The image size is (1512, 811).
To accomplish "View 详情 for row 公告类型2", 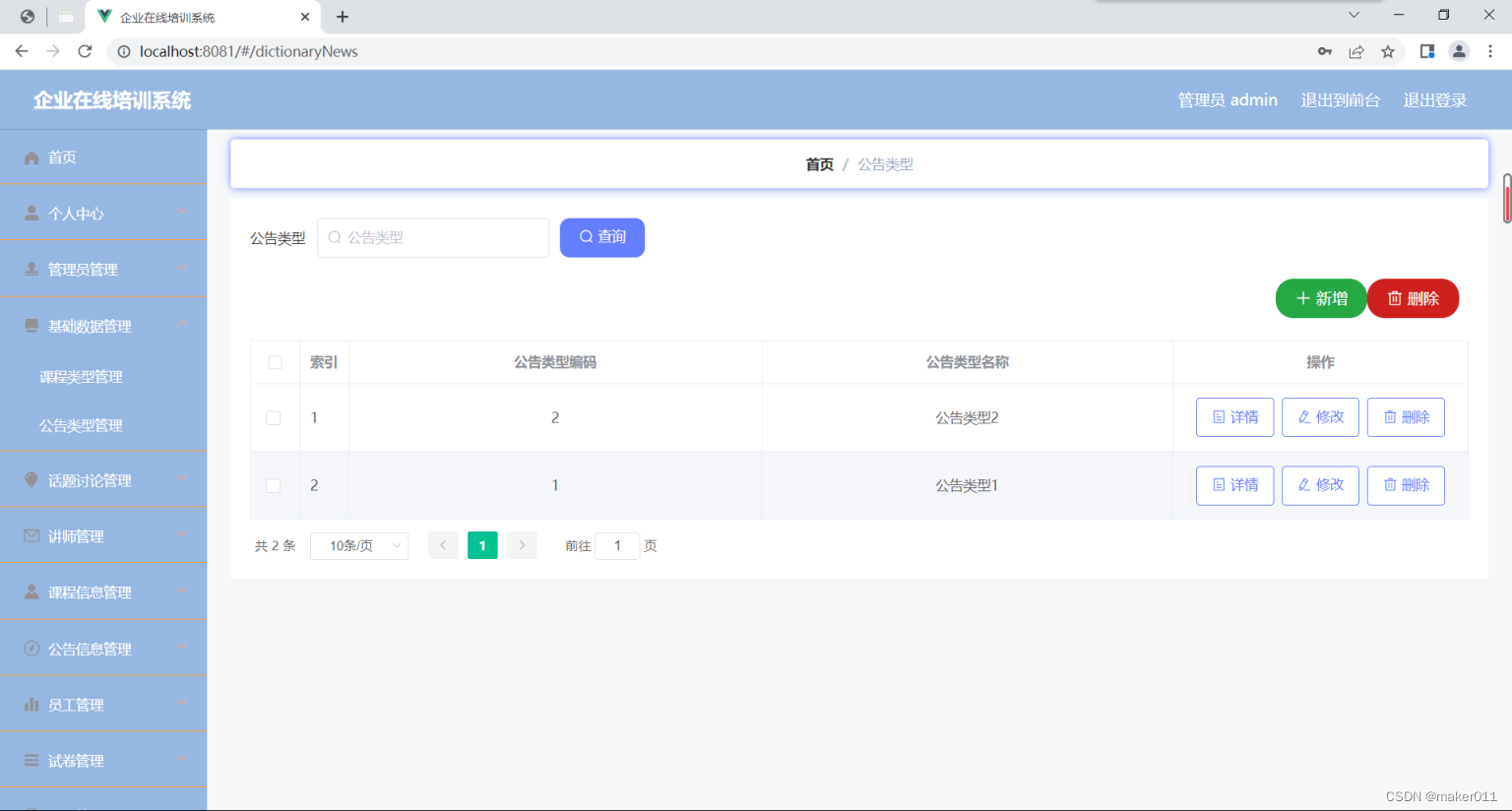I will pos(1235,417).
